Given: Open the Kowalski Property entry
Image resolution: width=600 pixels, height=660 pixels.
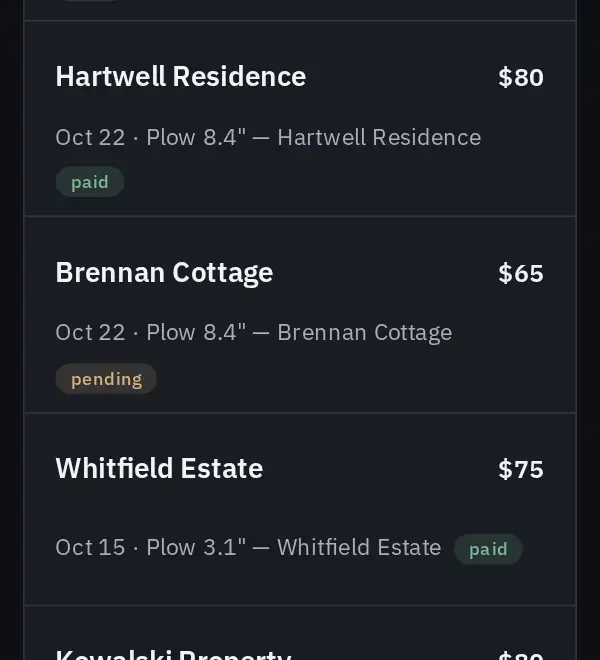Looking at the screenshot, I should pyautogui.click(x=300, y=633).
